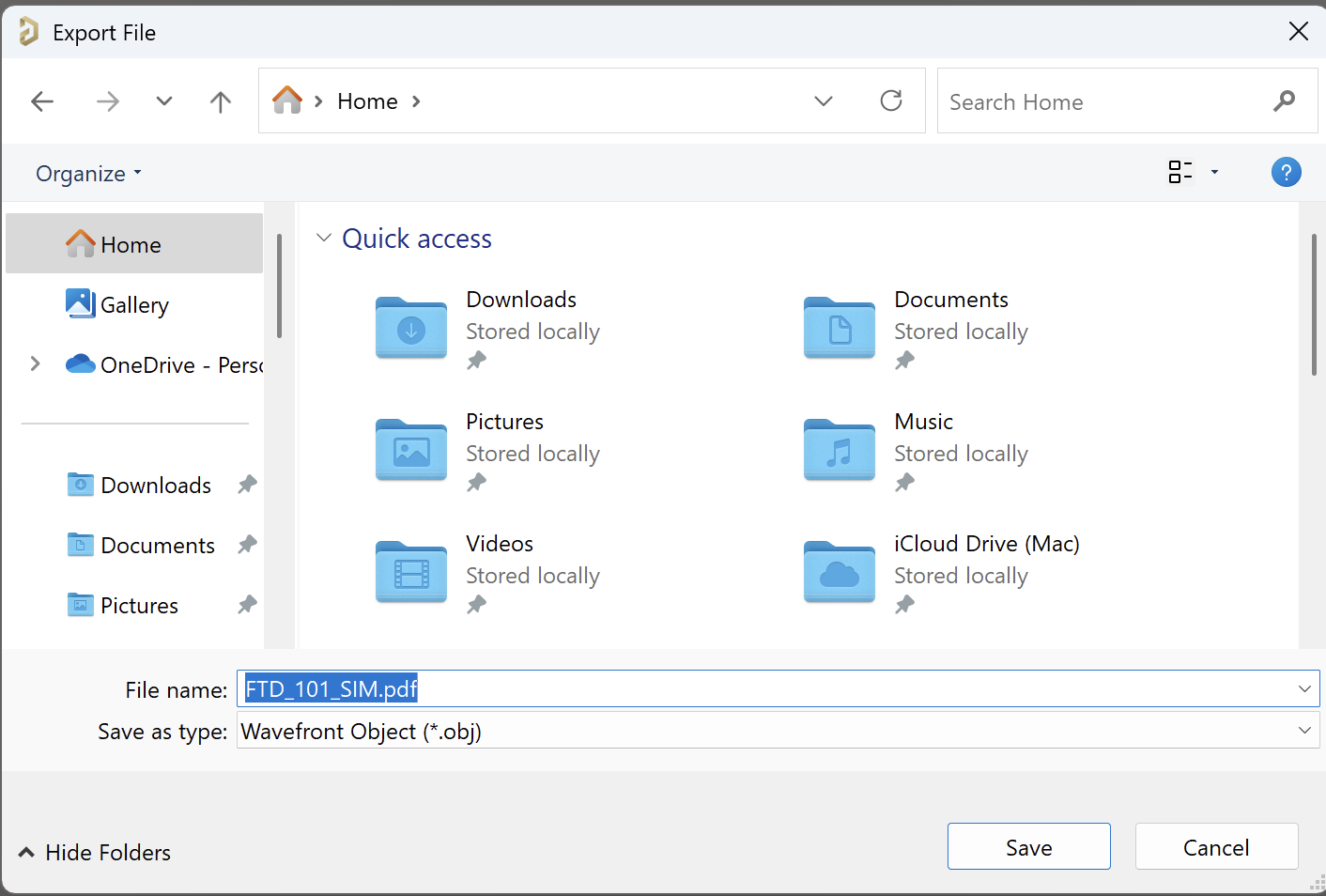
Task: Click the Back navigation arrow
Action: click(x=42, y=101)
